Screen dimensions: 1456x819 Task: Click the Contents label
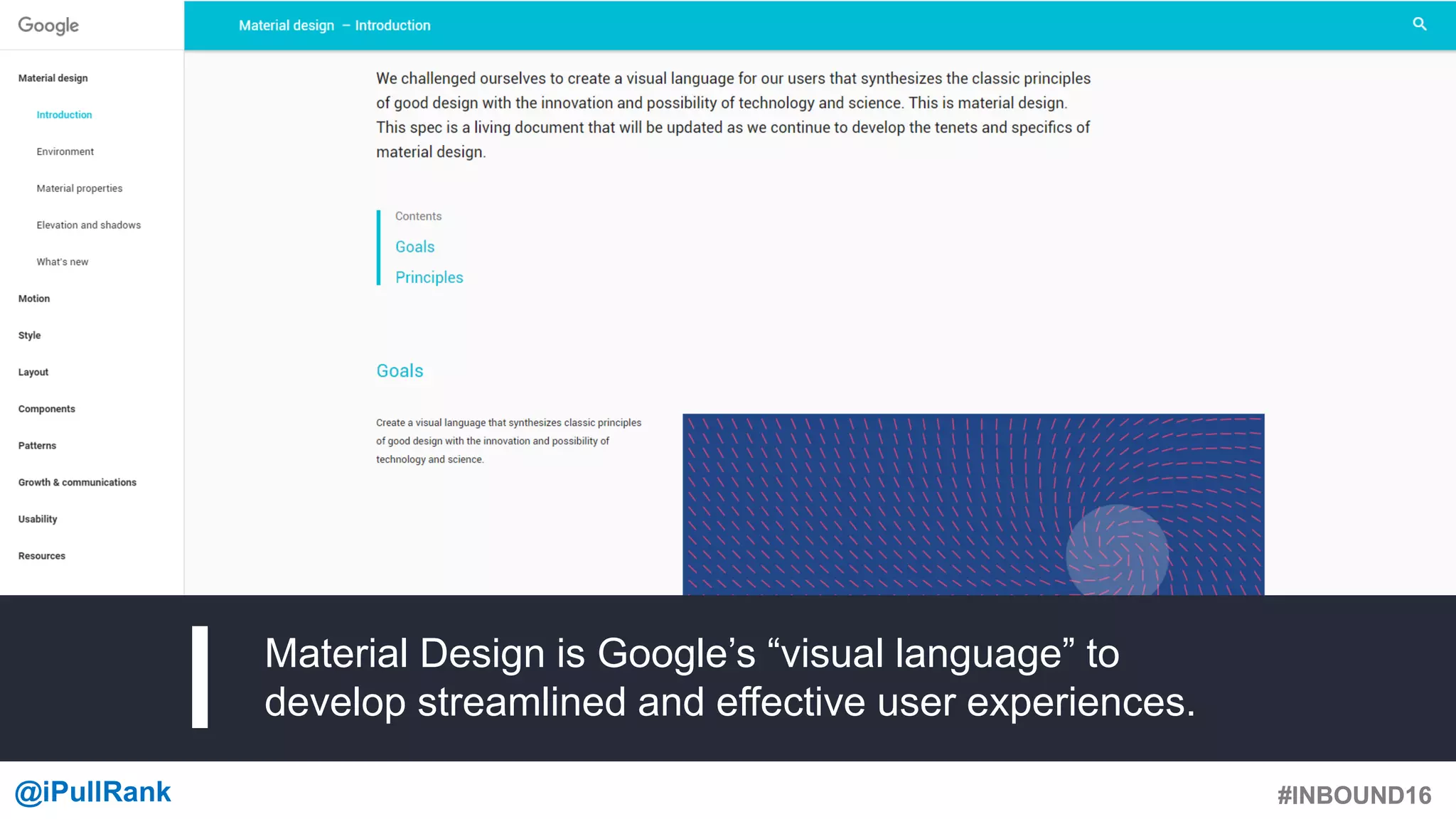coord(418,216)
